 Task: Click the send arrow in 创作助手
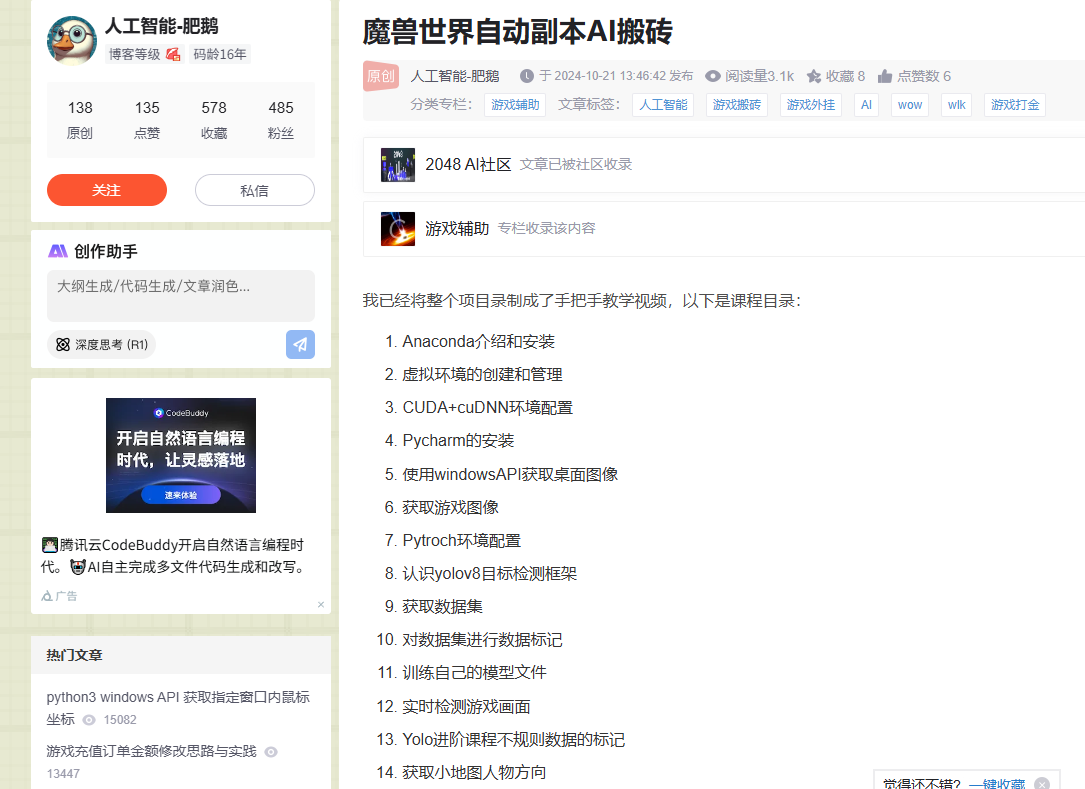pos(300,345)
